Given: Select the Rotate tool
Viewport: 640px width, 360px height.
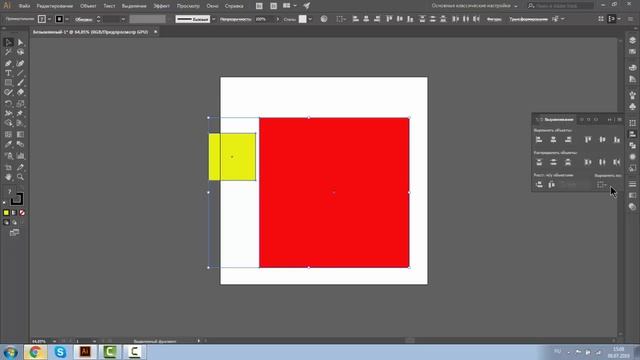Looking at the screenshot, I should [8, 103].
